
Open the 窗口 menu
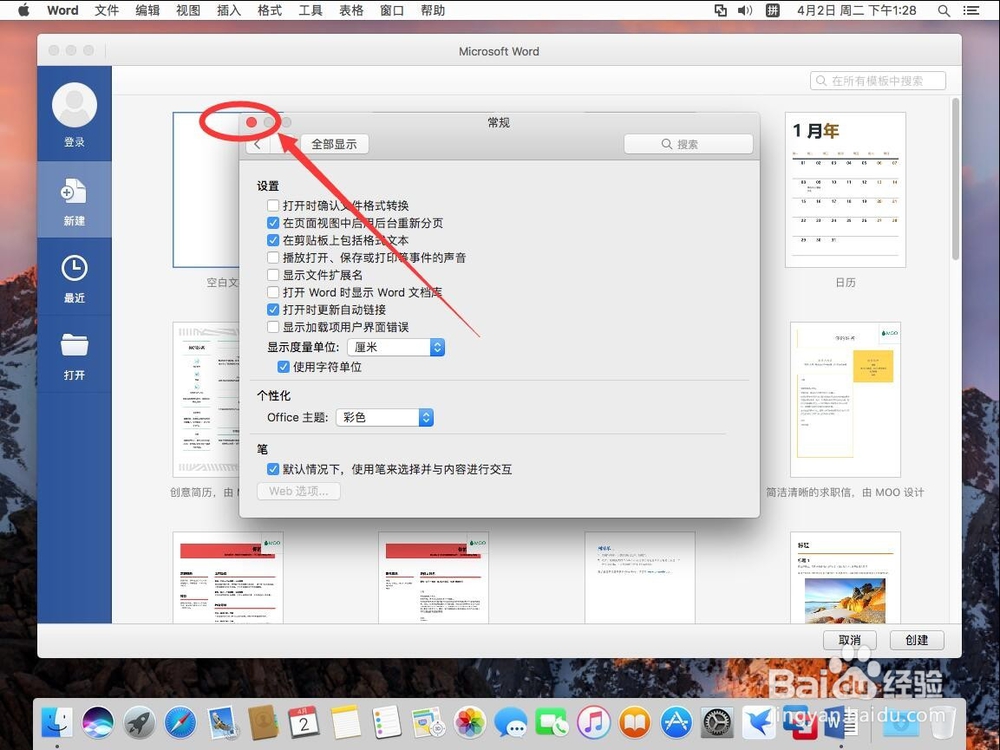(392, 10)
